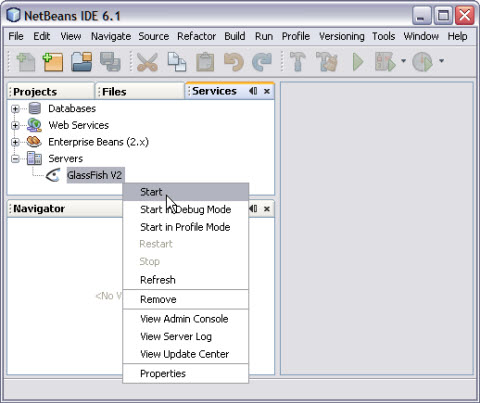
Task: Switch to the Files tab
Action: tap(140, 92)
